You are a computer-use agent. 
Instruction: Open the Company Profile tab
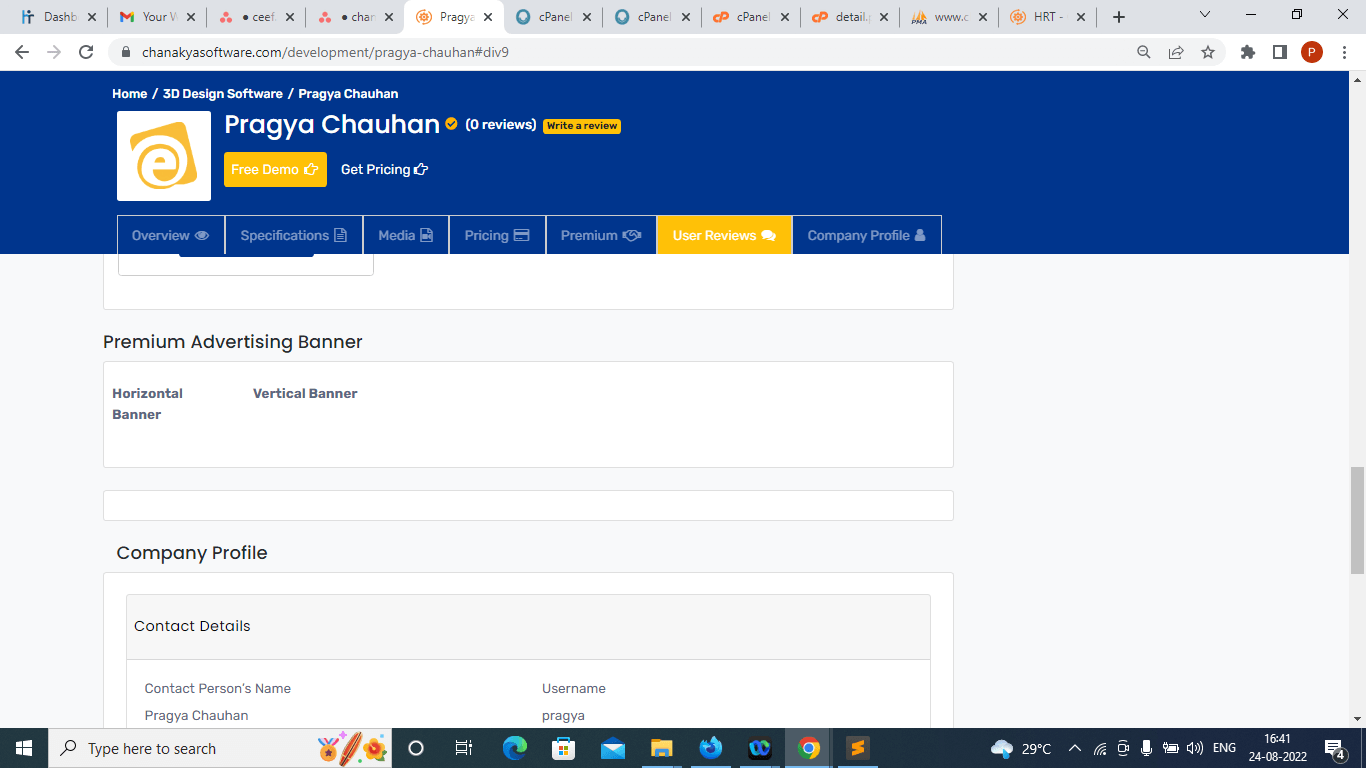pyautogui.click(x=866, y=235)
